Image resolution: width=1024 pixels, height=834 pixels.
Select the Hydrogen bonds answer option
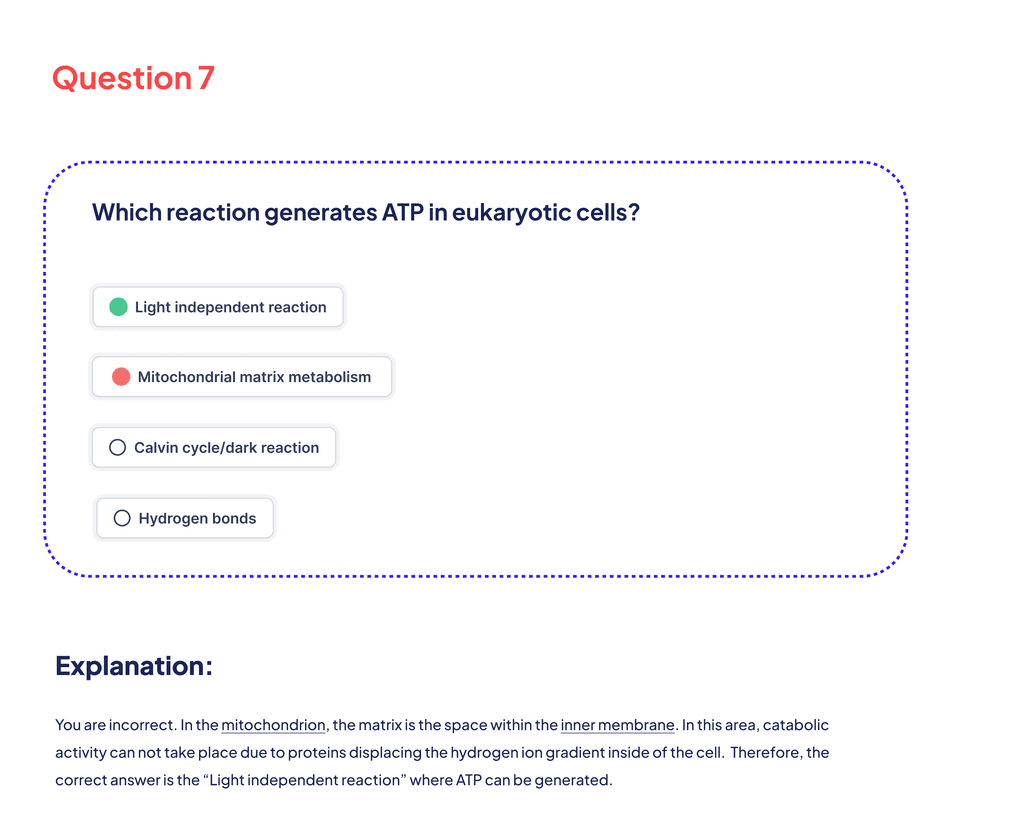coord(185,518)
